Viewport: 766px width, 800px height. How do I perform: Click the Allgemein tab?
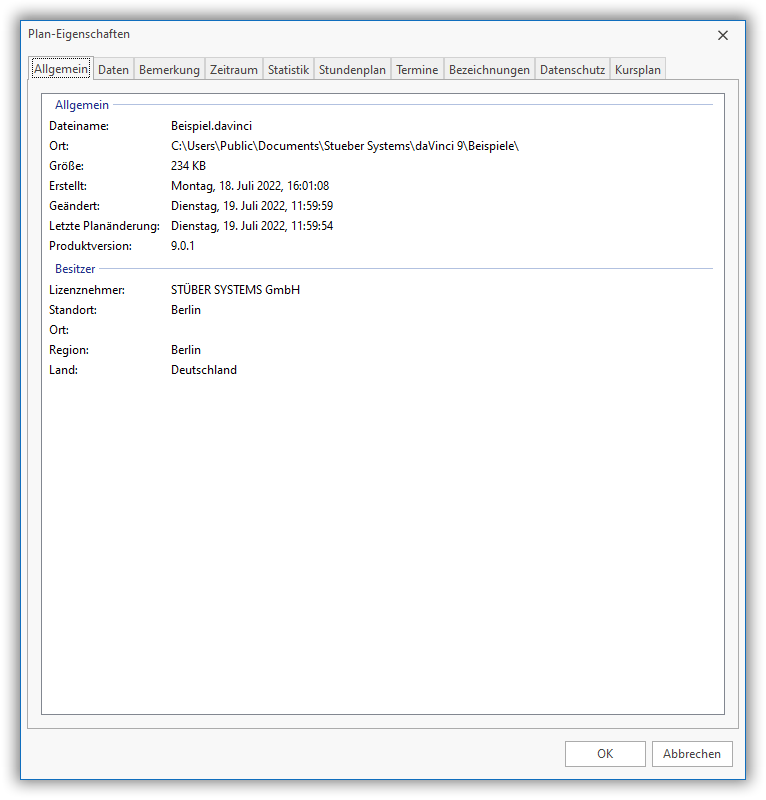(61, 69)
